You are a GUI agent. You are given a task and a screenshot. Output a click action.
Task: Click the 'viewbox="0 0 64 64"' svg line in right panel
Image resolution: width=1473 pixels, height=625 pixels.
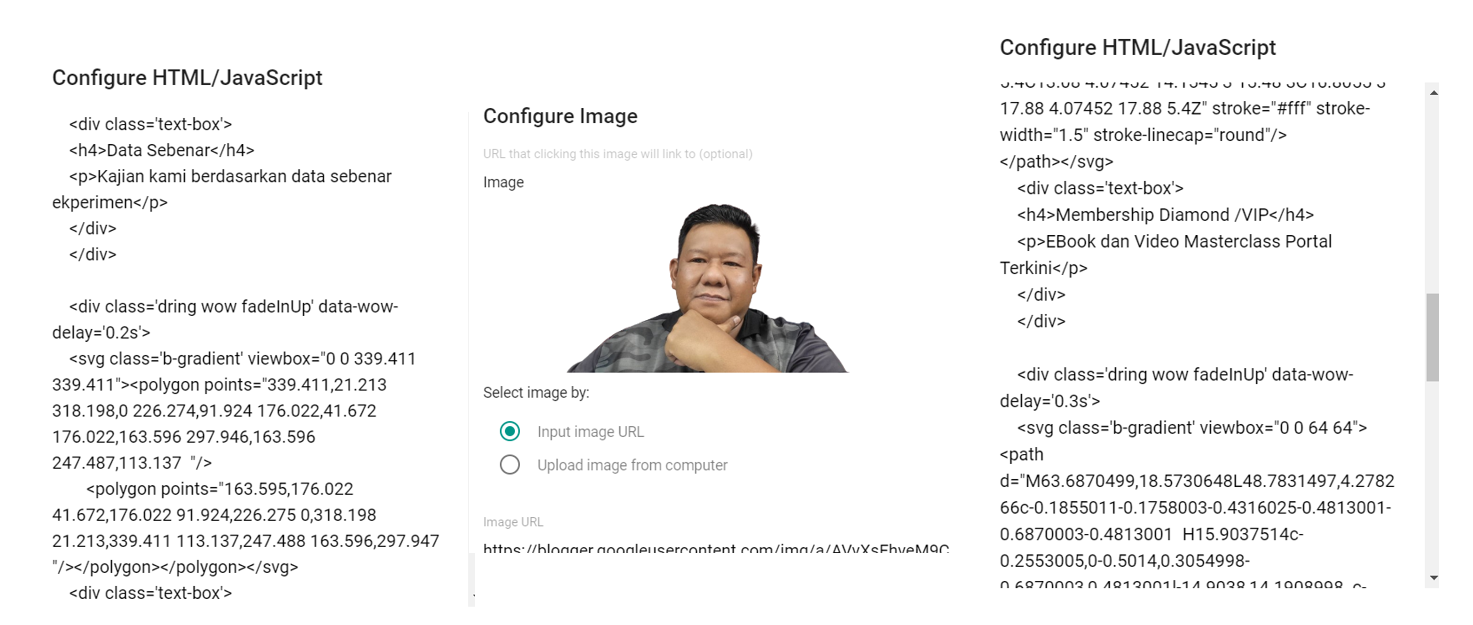point(1192,428)
